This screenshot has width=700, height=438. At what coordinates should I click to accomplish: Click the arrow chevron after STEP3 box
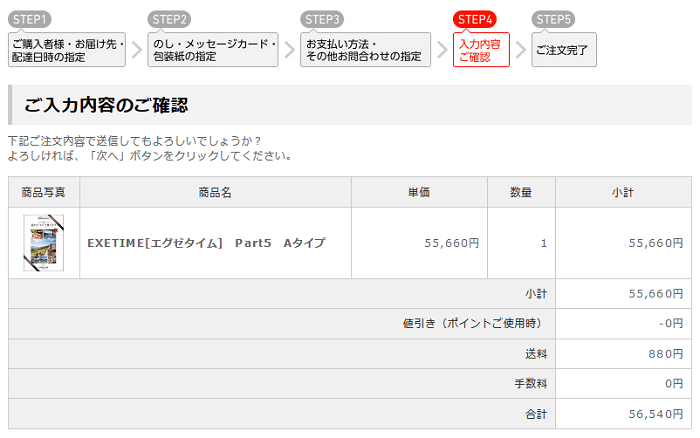click(x=441, y=50)
